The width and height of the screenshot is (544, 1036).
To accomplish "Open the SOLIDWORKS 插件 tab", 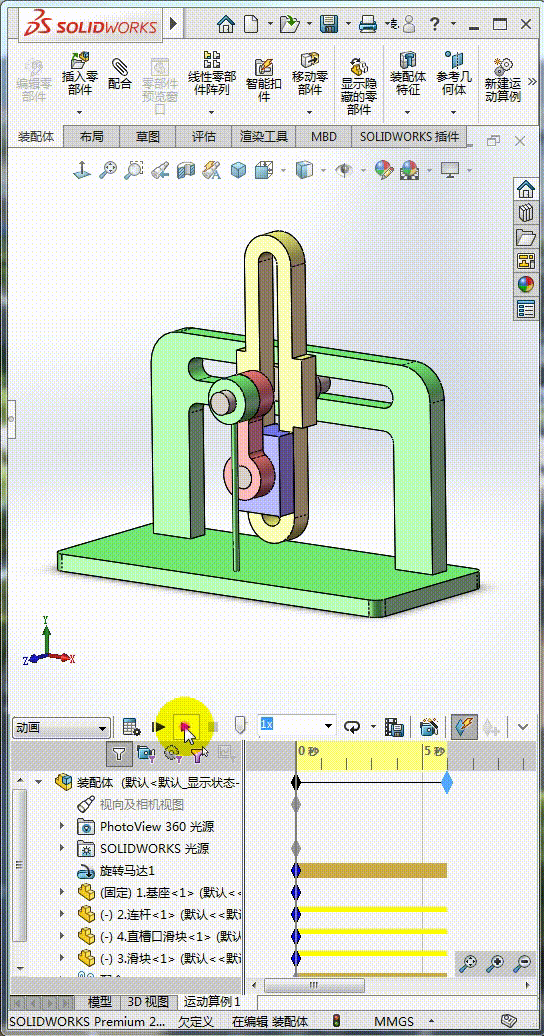I will [x=409, y=137].
